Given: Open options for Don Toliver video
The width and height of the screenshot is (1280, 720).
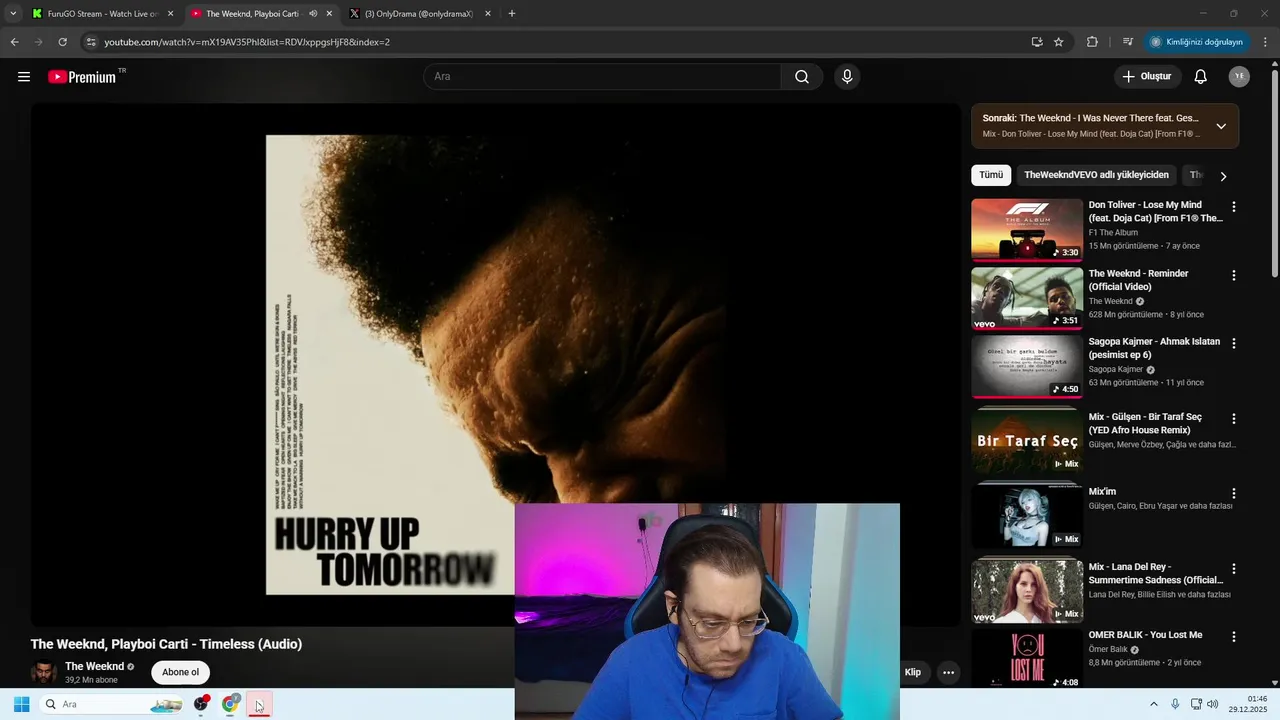Looking at the screenshot, I should click(1233, 207).
